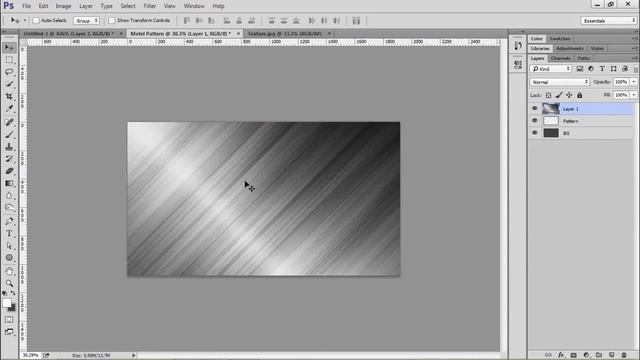Select the Clone Stamp tool
This screenshot has width=640, height=360.
tap(9, 147)
